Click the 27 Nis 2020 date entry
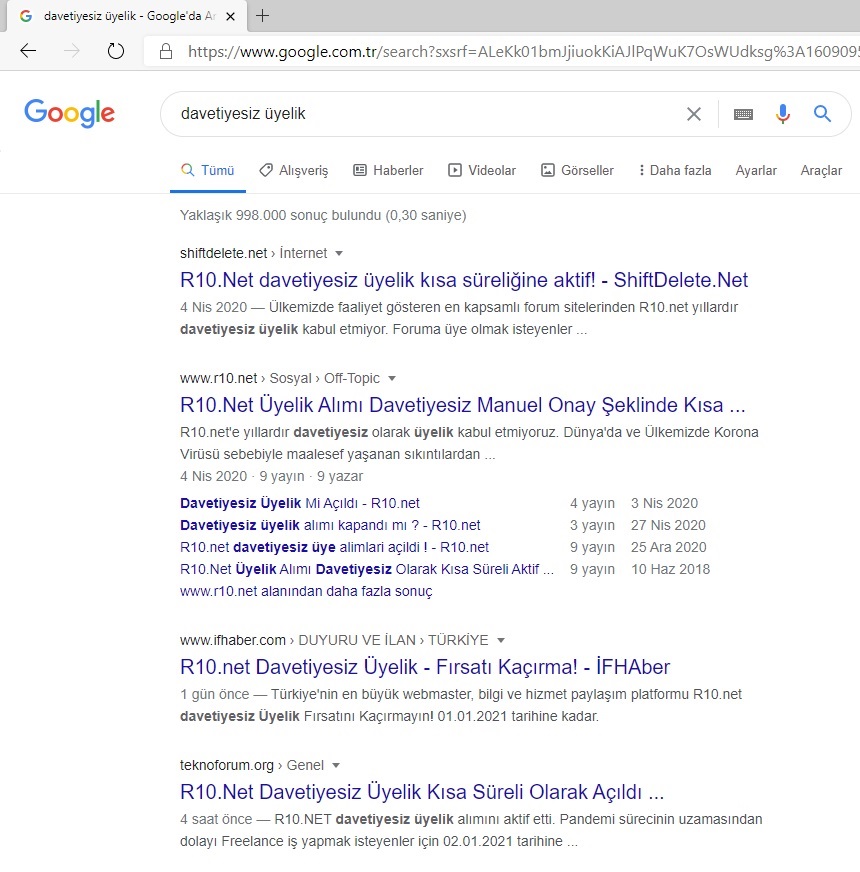 click(x=668, y=526)
